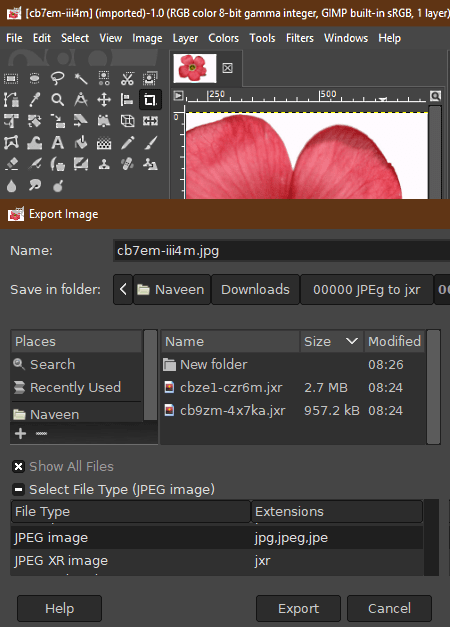Select the Clone stamp tool
This screenshot has width=450, height=627.
click(104, 164)
